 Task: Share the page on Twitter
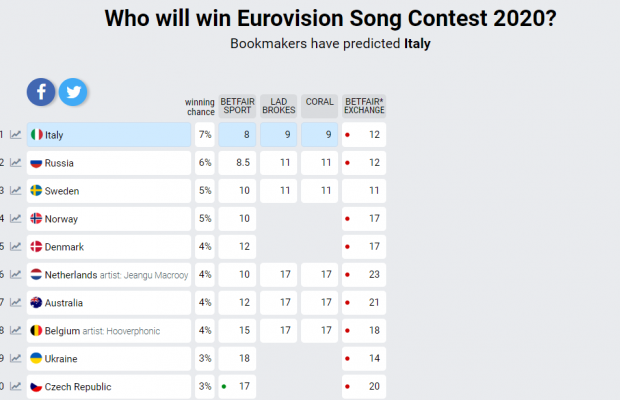pos(73,92)
